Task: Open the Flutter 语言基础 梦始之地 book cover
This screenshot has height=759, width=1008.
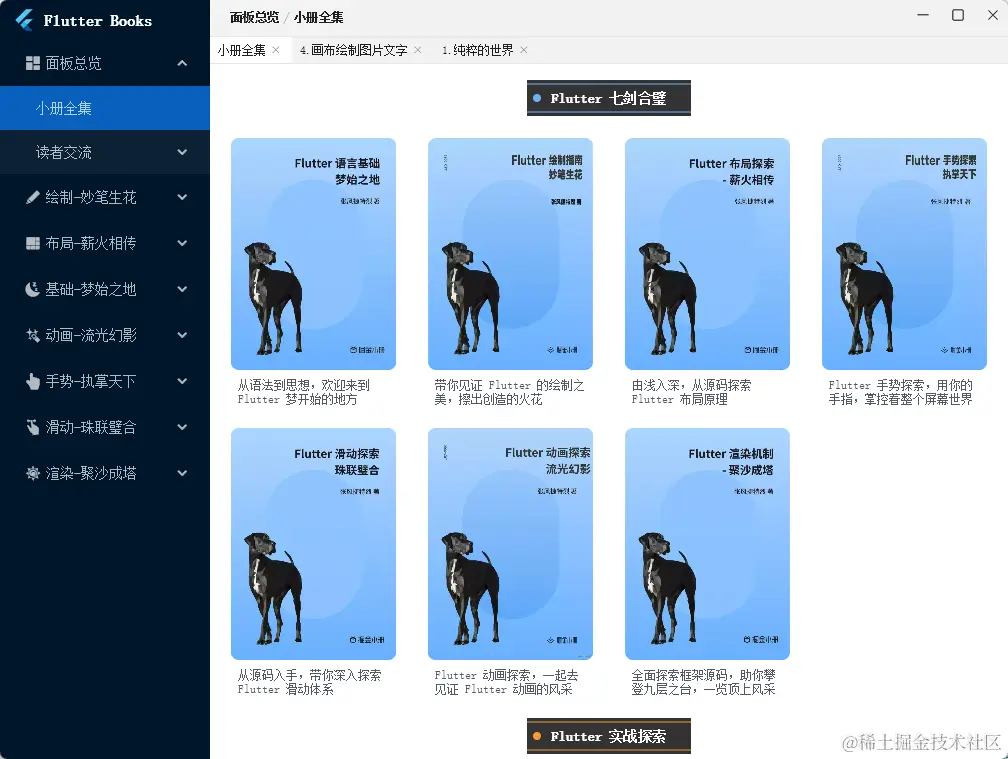Action: [x=313, y=254]
